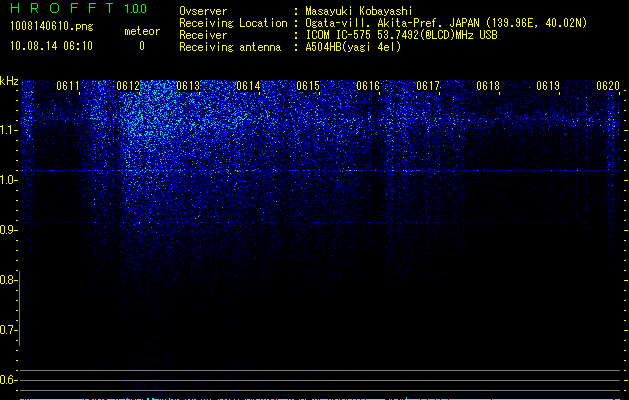Click the Ovserver field label

(x=203, y=11)
